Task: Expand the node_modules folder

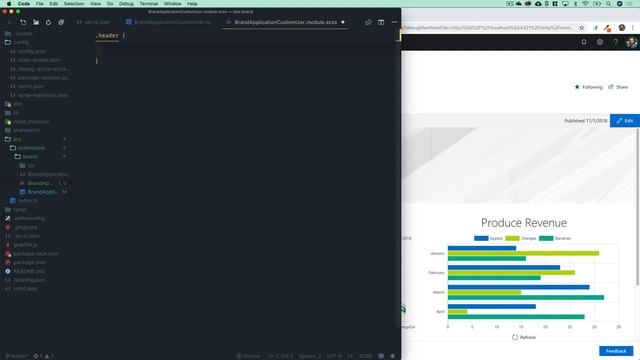Action: [x=27, y=122]
